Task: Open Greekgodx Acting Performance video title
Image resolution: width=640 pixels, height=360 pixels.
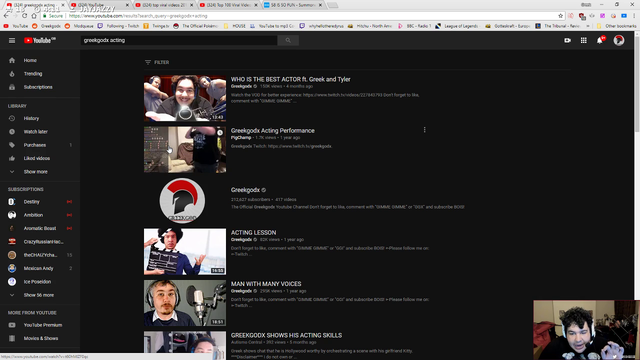Action: tap(273, 131)
